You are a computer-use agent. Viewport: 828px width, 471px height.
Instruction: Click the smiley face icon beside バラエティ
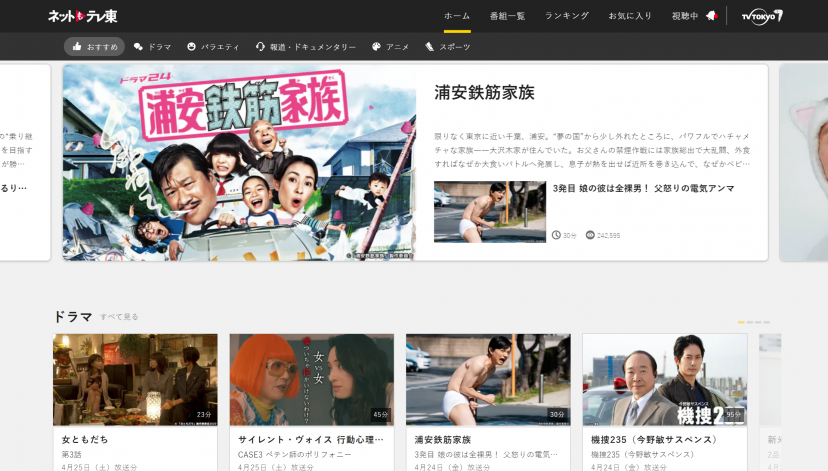point(191,46)
